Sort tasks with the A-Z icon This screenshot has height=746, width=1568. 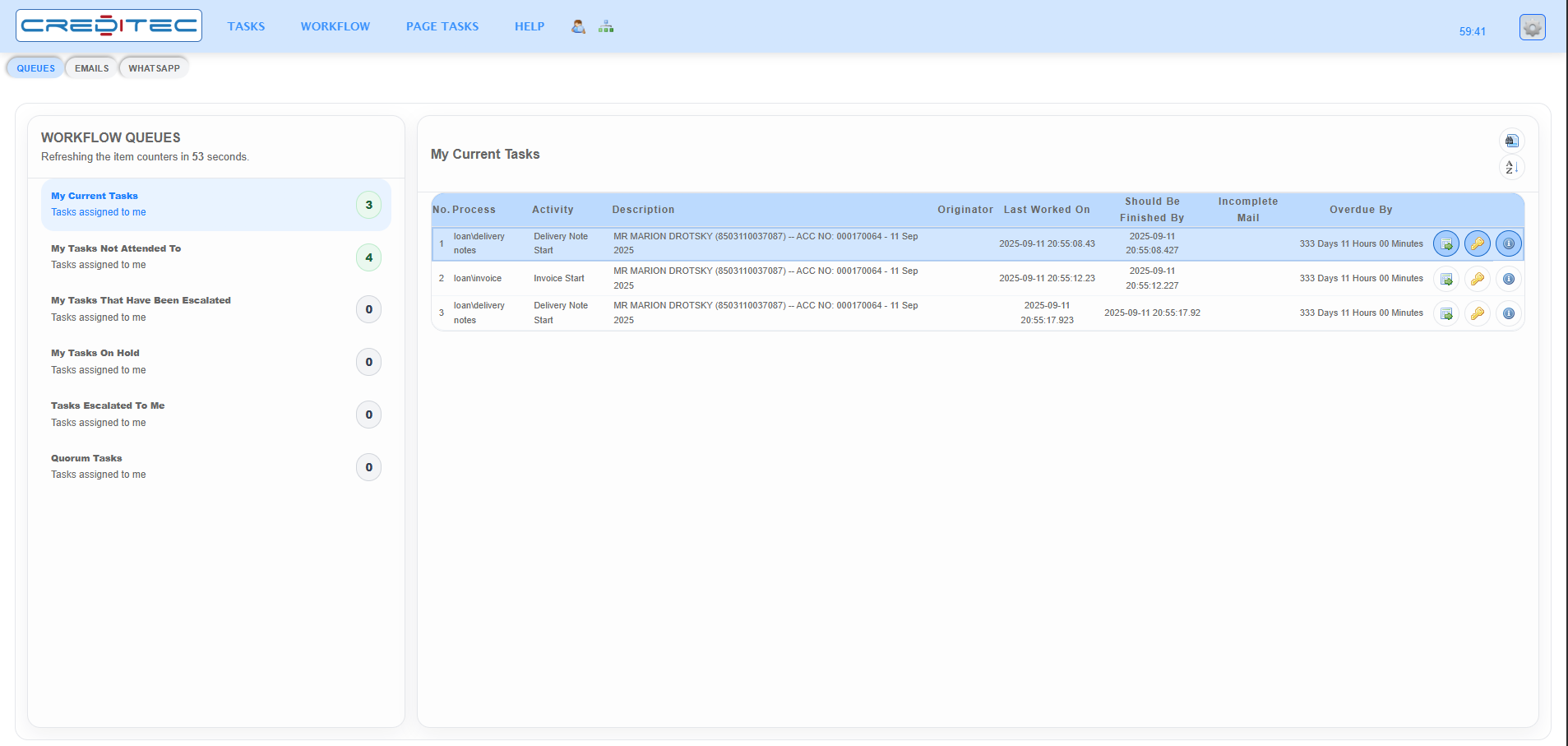click(1511, 168)
